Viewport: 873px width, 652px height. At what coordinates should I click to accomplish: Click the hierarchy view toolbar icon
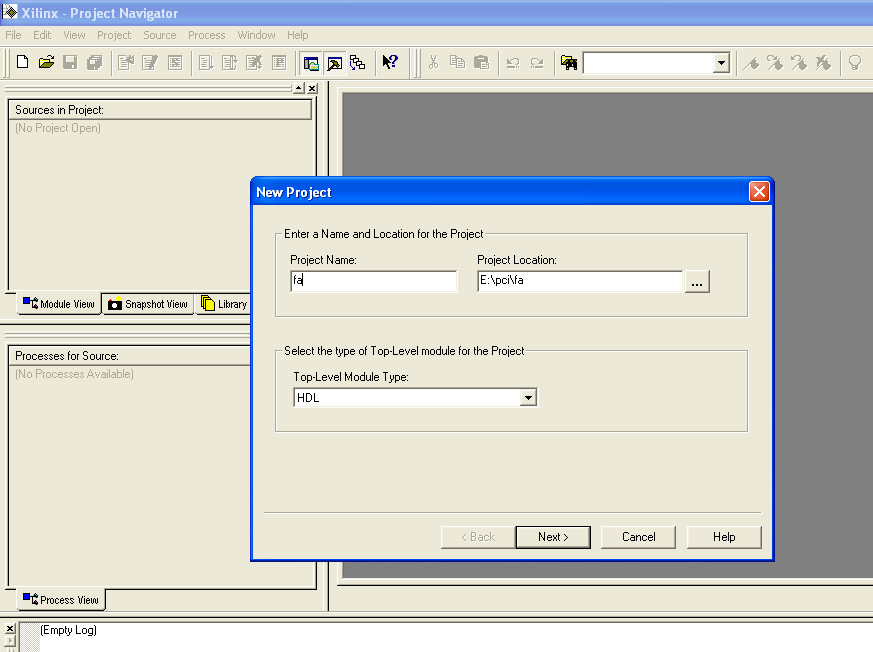357,63
